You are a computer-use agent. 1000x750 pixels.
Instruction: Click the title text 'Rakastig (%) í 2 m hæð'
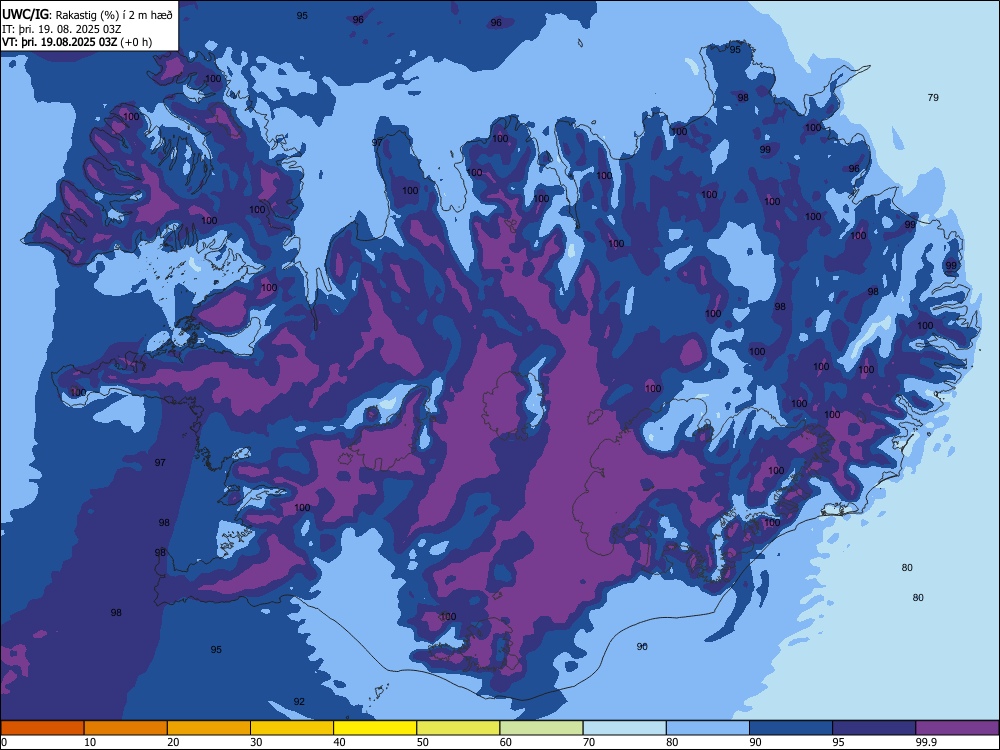114,15
